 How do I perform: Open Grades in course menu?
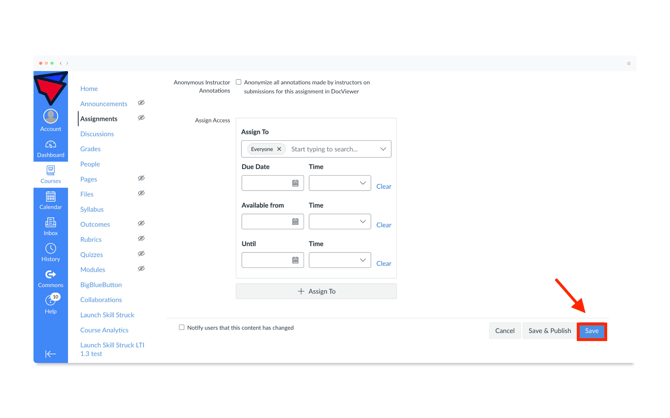(90, 149)
